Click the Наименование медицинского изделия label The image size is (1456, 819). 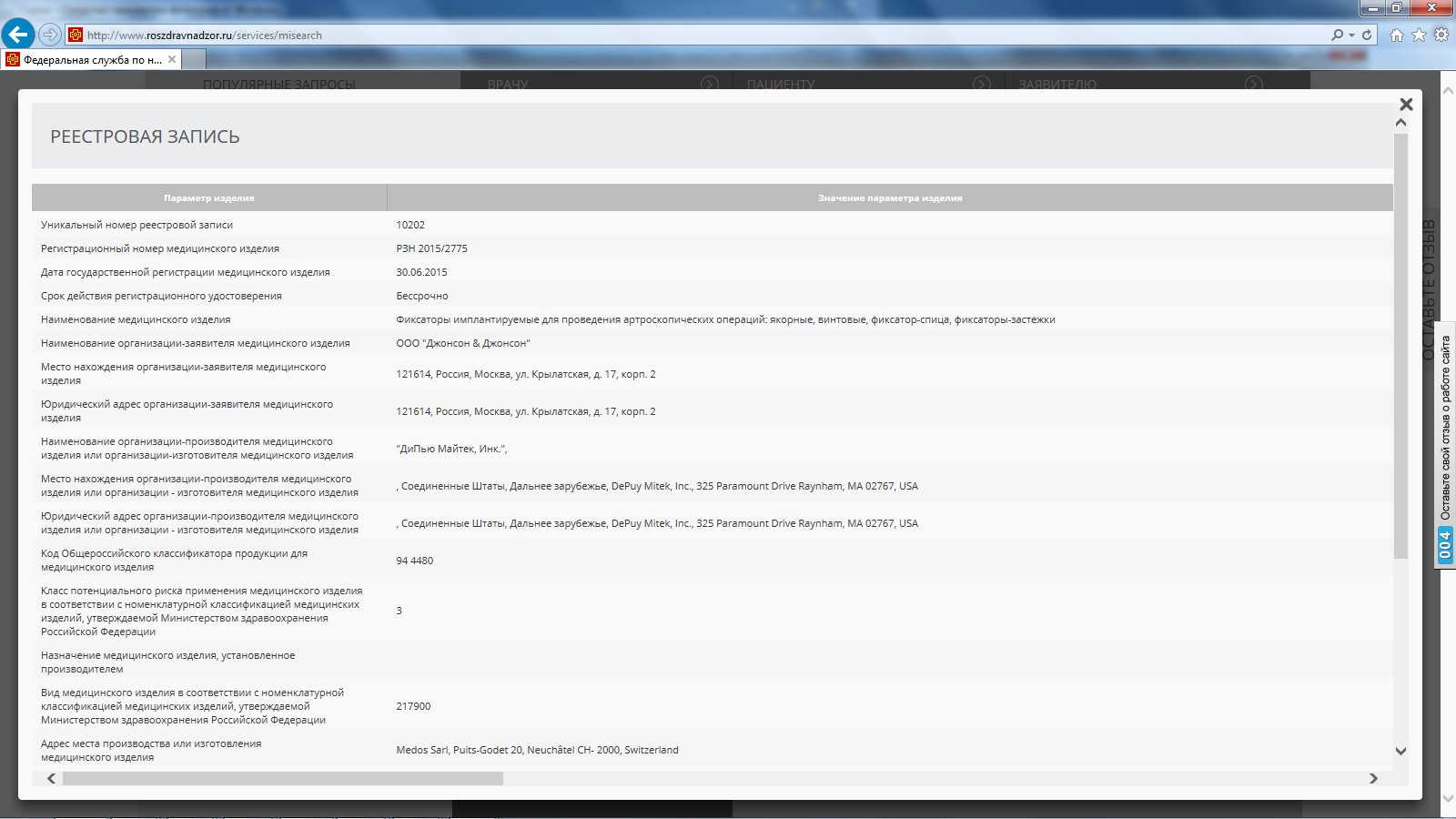pos(136,319)
